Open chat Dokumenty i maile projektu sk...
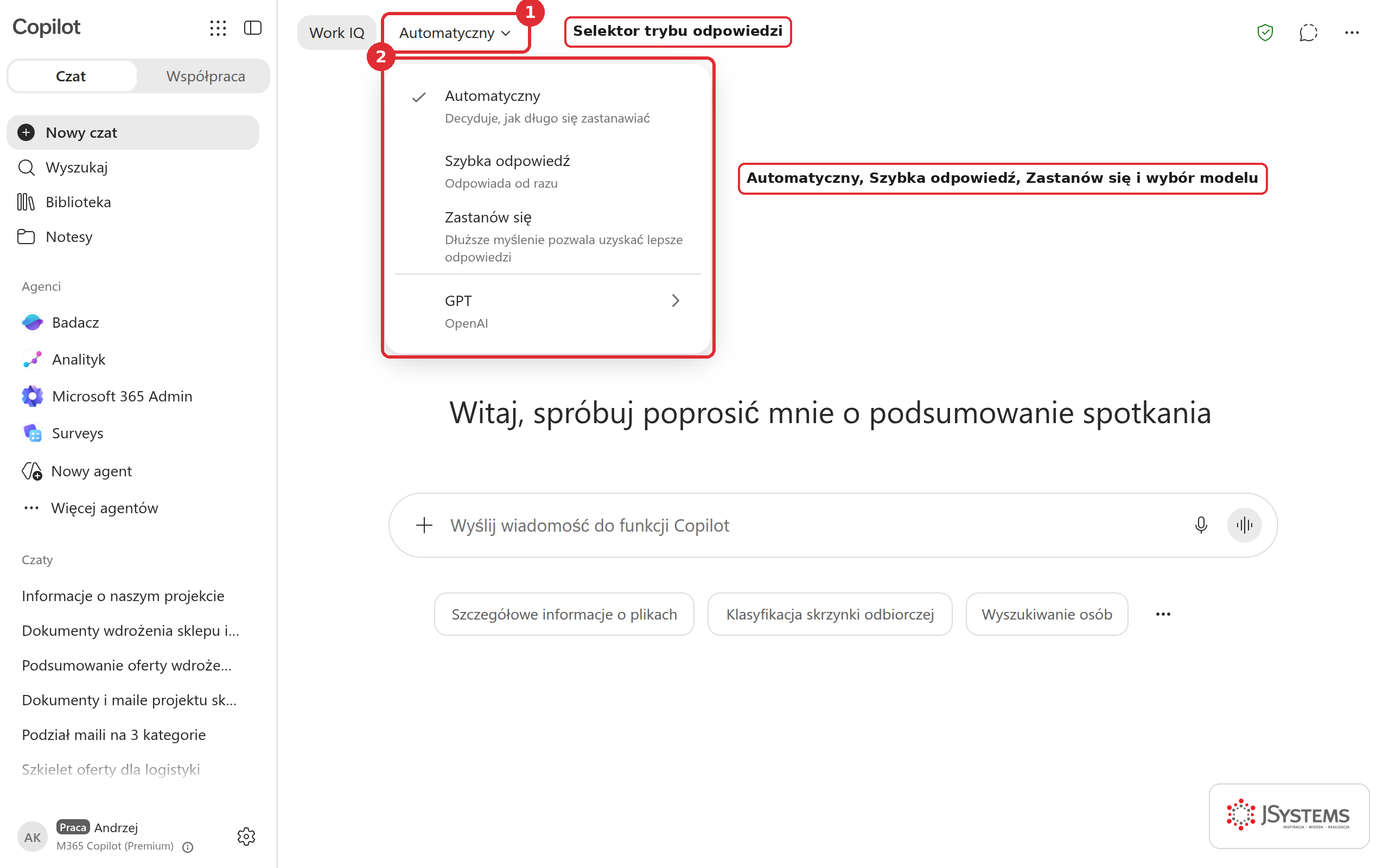Image resolution: width=1389 pixels, height=868 pixels. point(132,700)
